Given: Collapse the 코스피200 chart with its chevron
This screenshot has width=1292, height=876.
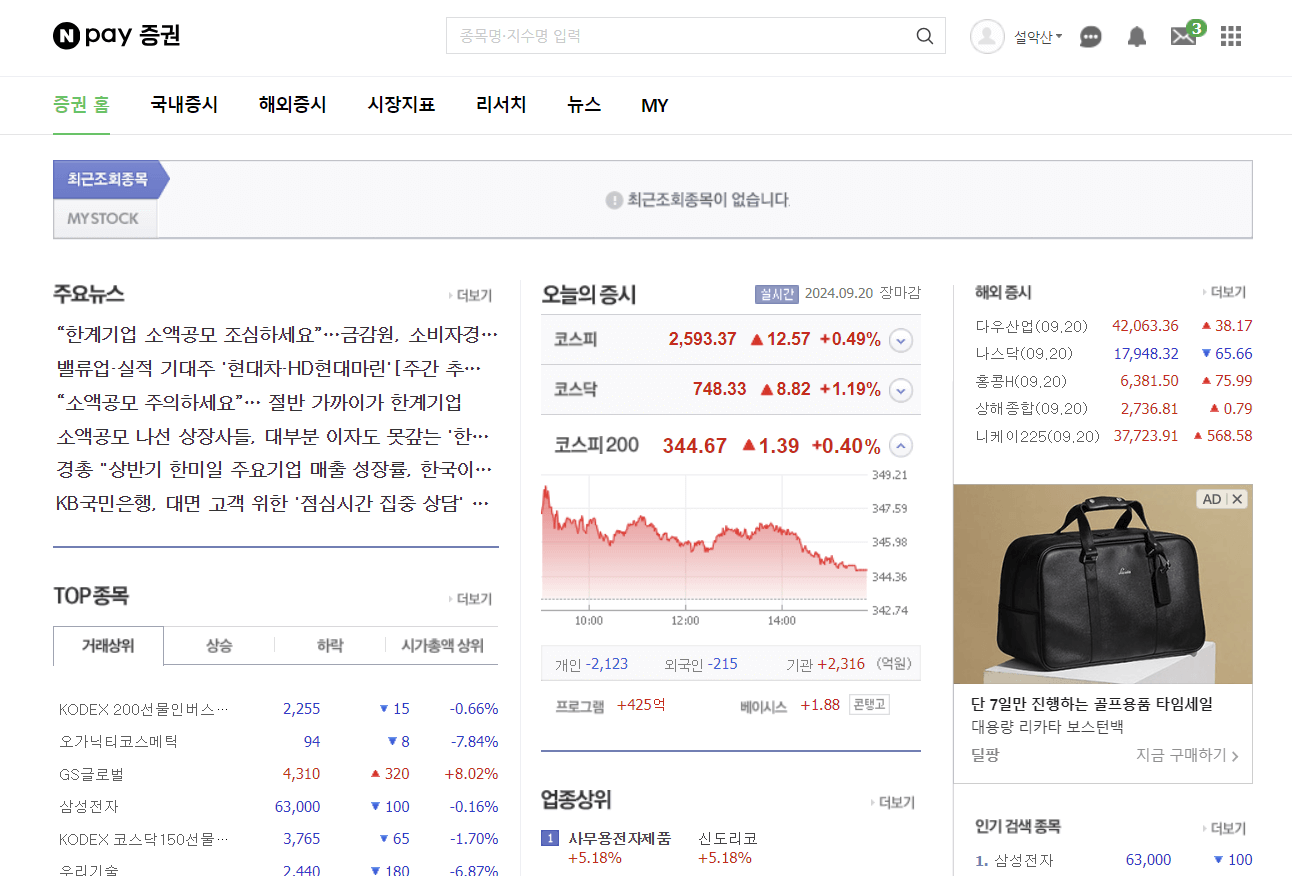Looking at the screenshot, I should (900, 445).
